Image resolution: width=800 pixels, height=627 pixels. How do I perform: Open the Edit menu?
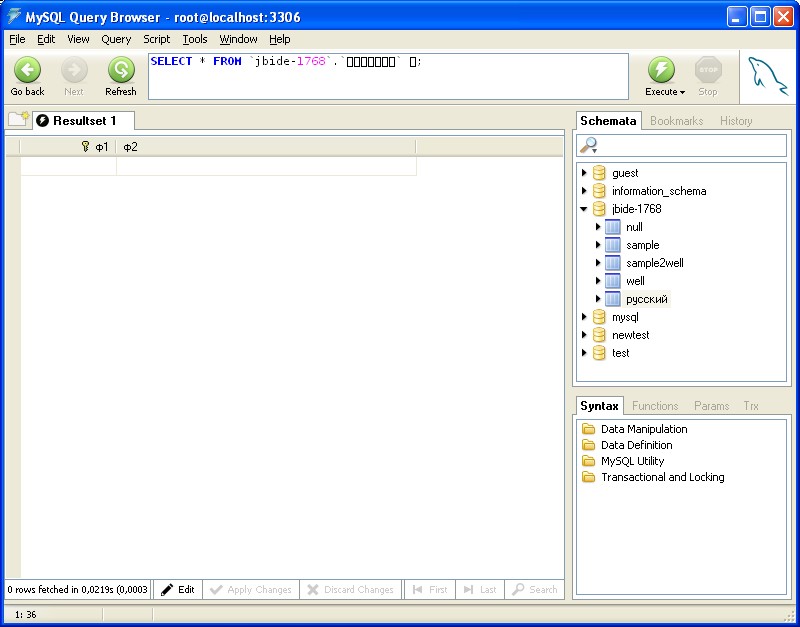point(46,39)
